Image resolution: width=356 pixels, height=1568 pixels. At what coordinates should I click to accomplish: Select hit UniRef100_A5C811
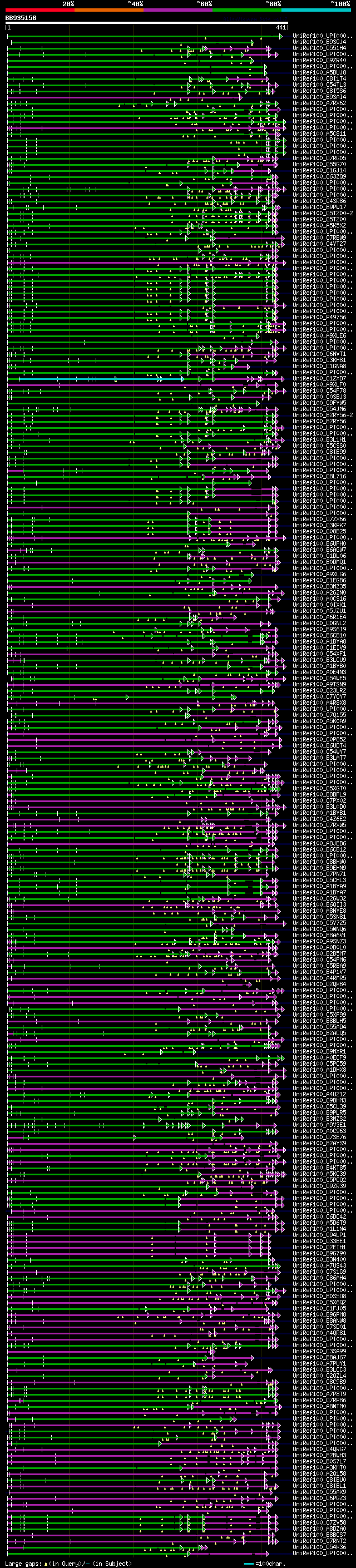pyautogui.click(x=319, y=134)
